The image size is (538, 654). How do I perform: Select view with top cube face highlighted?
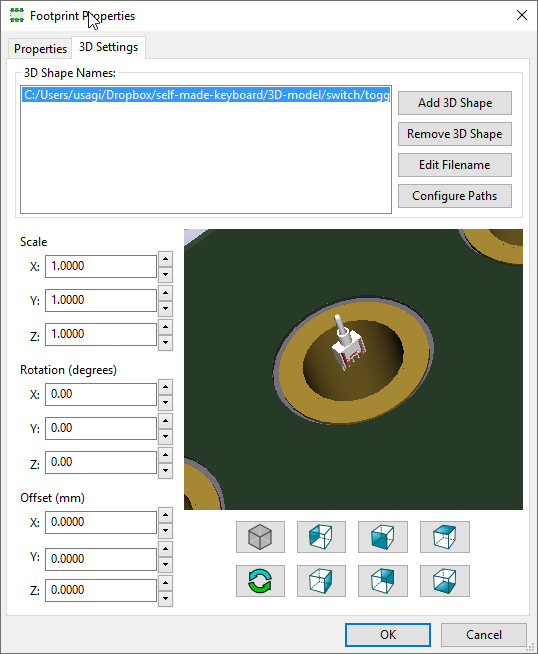click(x=445, y=537)
